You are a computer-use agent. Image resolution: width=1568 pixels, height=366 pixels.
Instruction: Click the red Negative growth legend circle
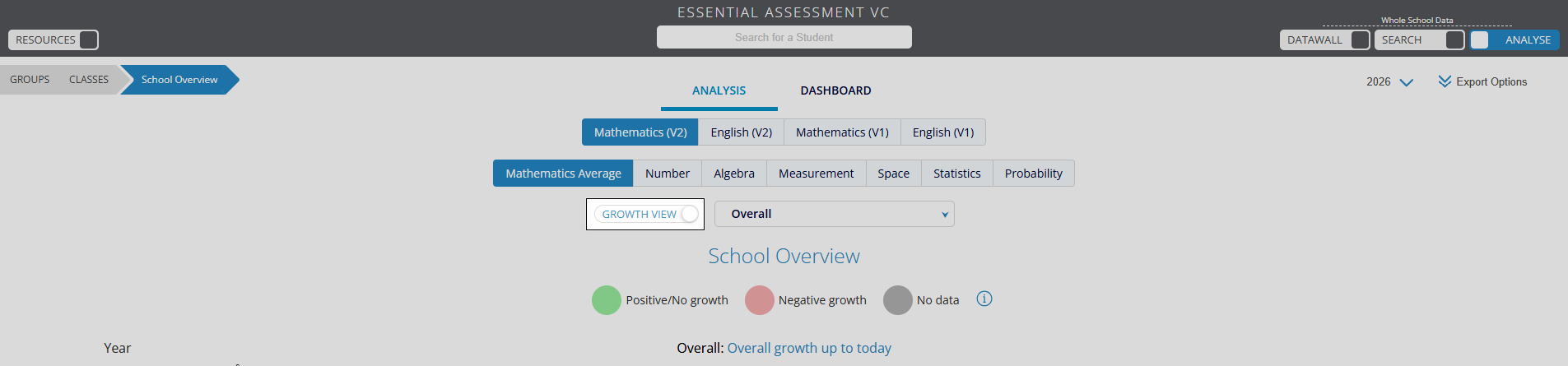(760, 300)
